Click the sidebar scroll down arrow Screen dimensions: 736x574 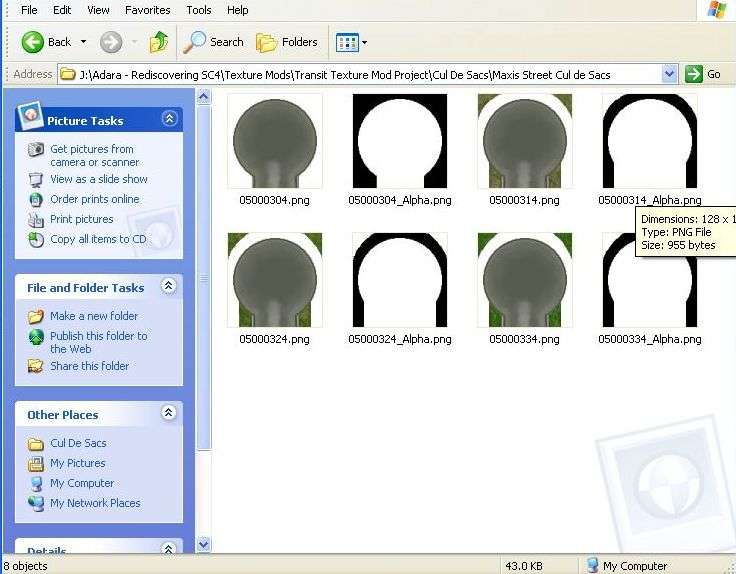pyautogui.click(x=204, y=545)
